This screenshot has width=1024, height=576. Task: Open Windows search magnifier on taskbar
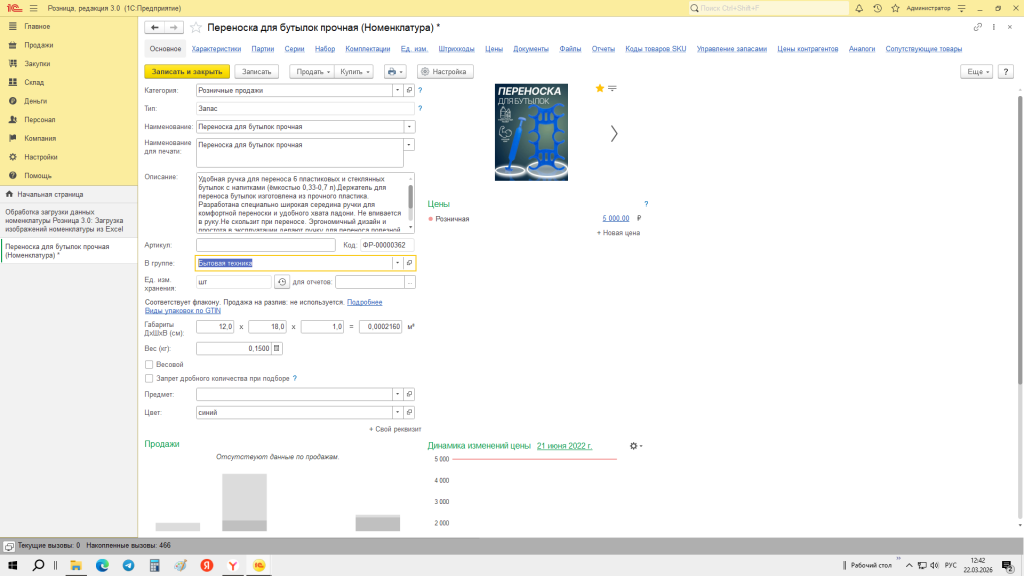[x=39, y=566]
